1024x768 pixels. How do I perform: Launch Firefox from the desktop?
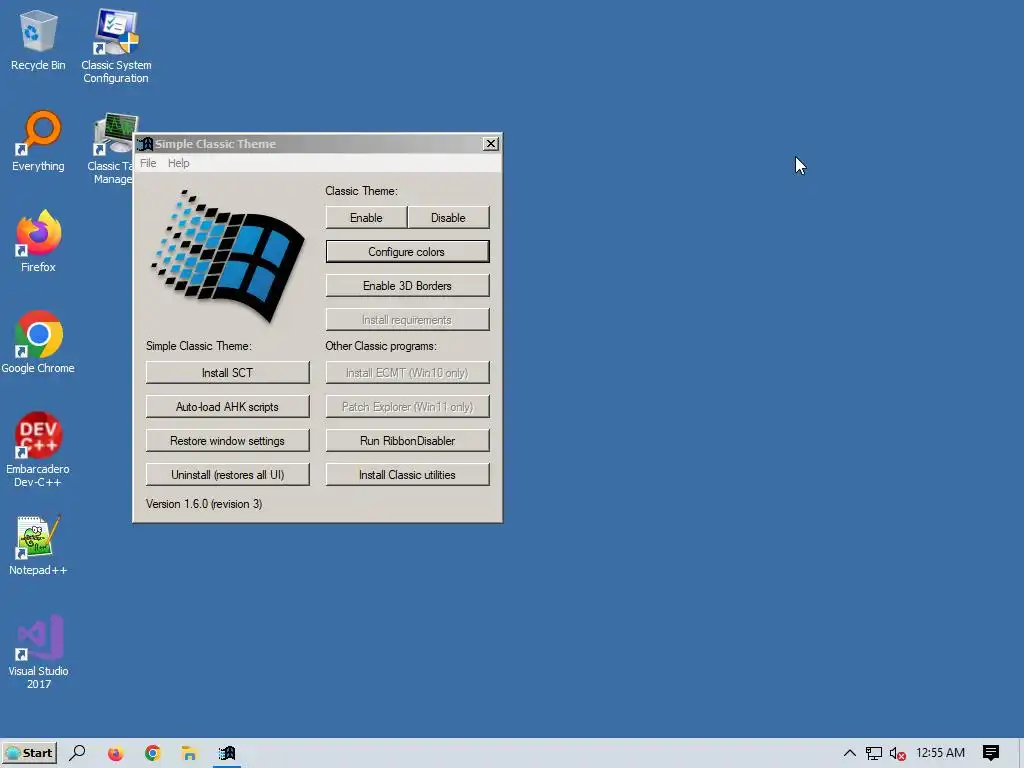(x=38, y=240)
